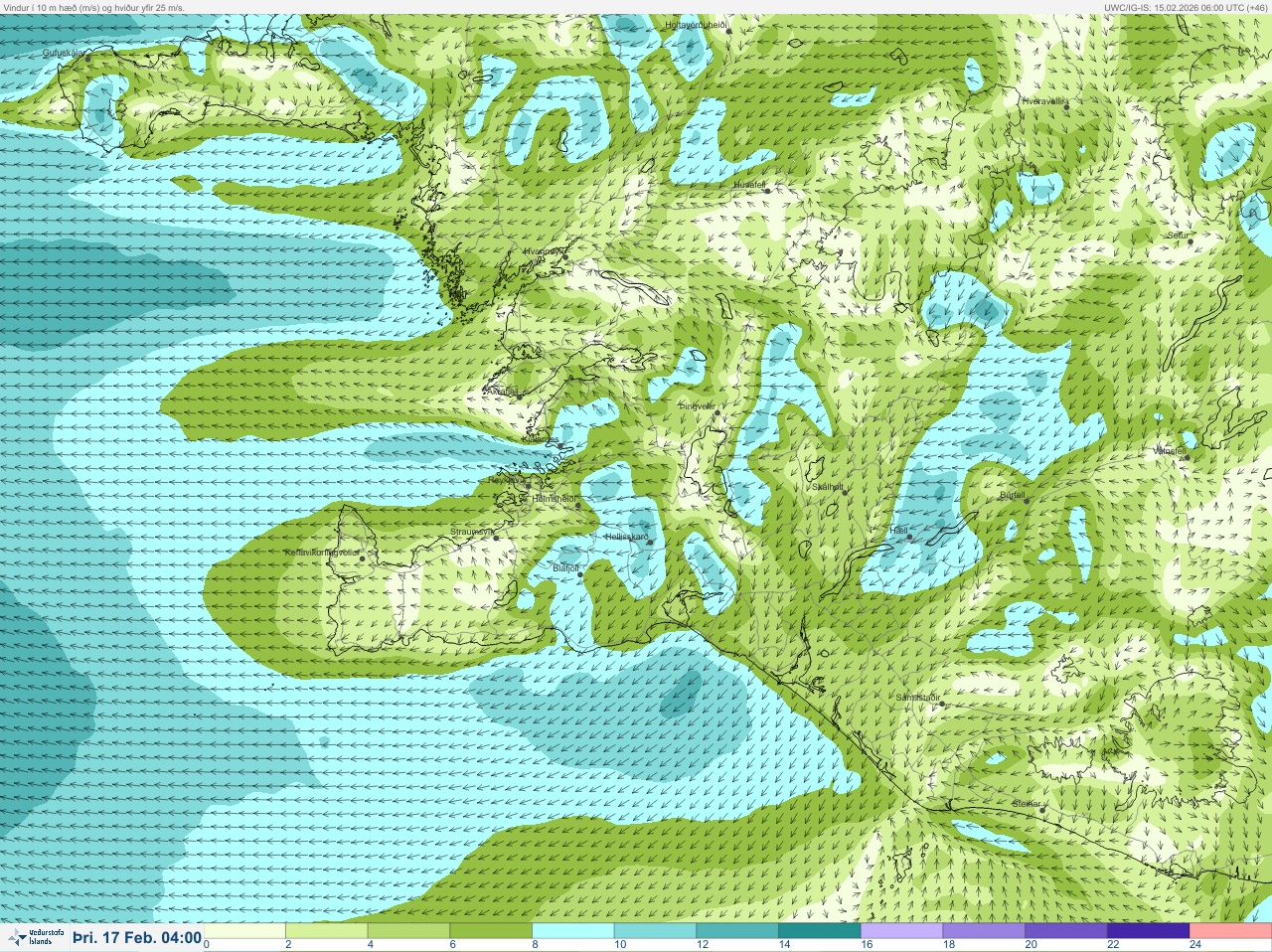The image size is (1272, 952).
Task: Click the Skálholt station label
Action: (x=828, y=487)
